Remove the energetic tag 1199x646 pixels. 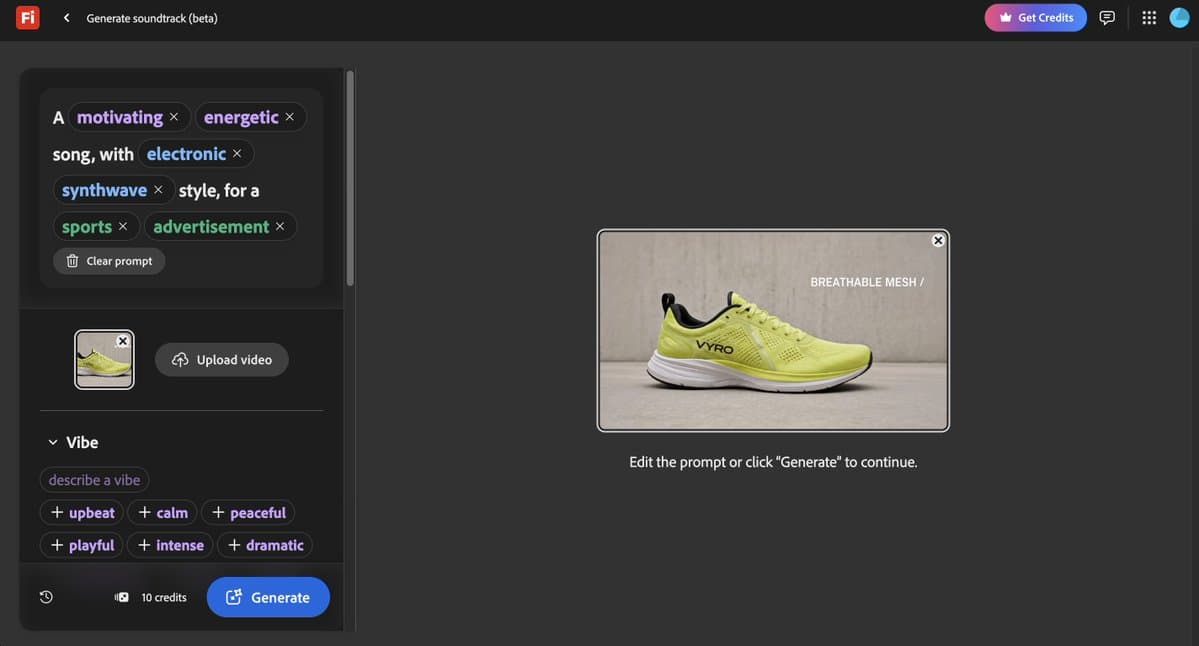(x=289, y=117)
